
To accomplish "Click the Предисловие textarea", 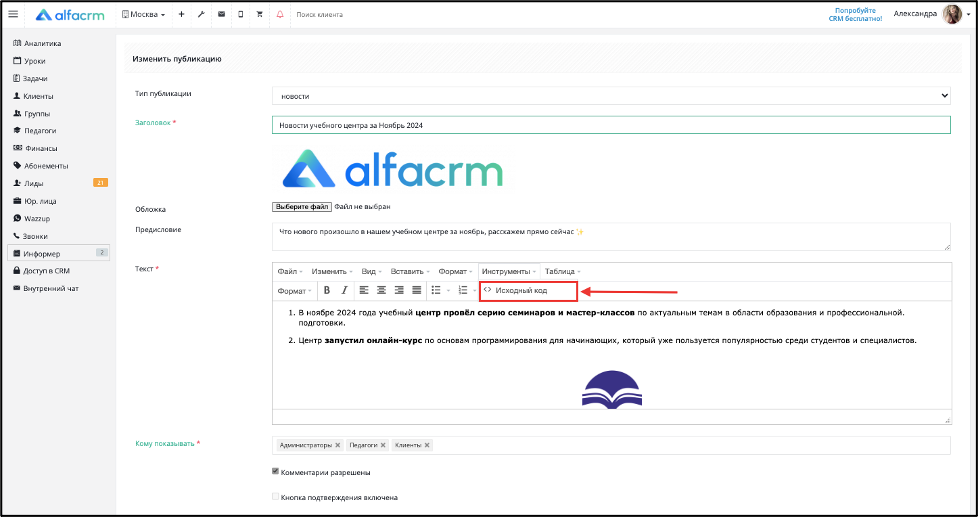I will (611, 237).
